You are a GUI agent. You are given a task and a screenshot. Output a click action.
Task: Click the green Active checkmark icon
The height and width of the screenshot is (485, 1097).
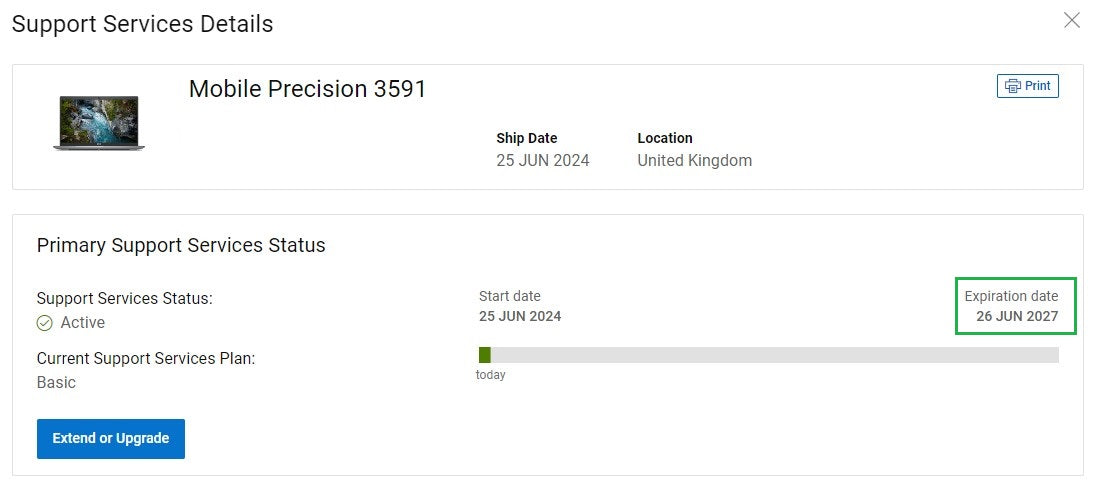(45, 323)
